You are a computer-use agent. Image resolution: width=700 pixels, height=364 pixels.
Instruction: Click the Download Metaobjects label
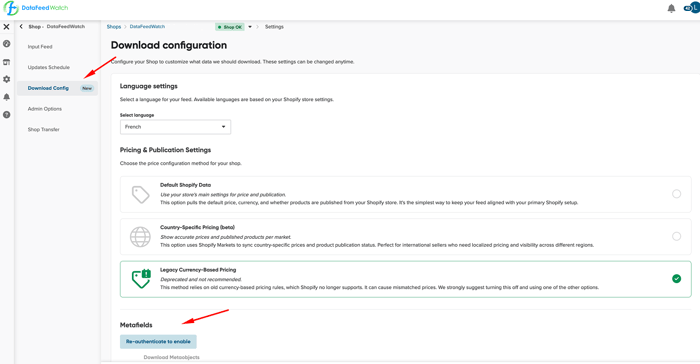pos(171,357)
